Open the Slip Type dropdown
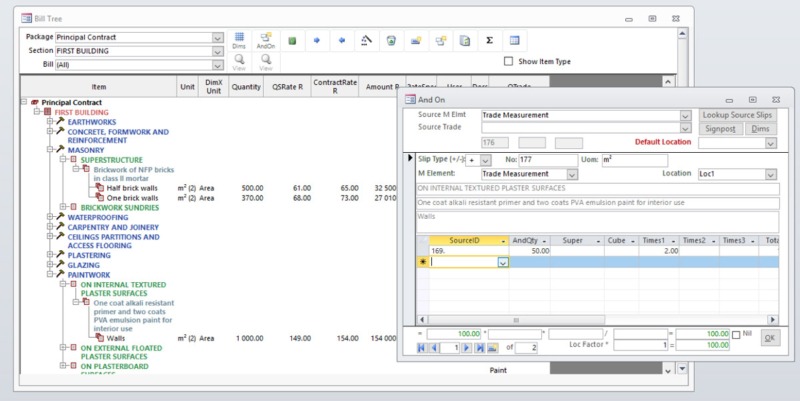 click(486, 161)
